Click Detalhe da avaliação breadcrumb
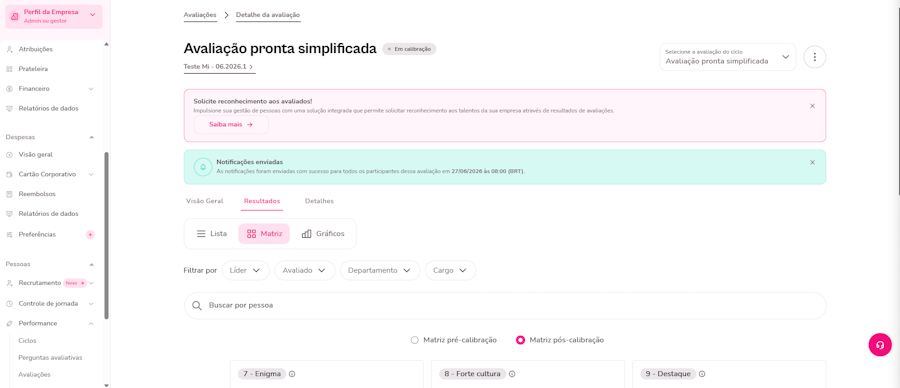 tap(268, 14)
